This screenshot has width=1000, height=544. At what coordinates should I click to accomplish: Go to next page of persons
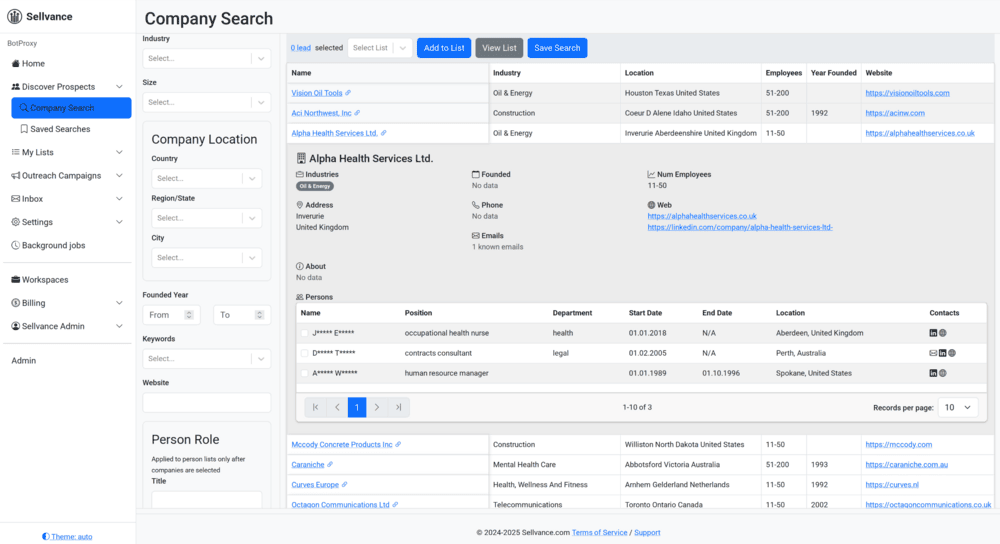[377, 407]
